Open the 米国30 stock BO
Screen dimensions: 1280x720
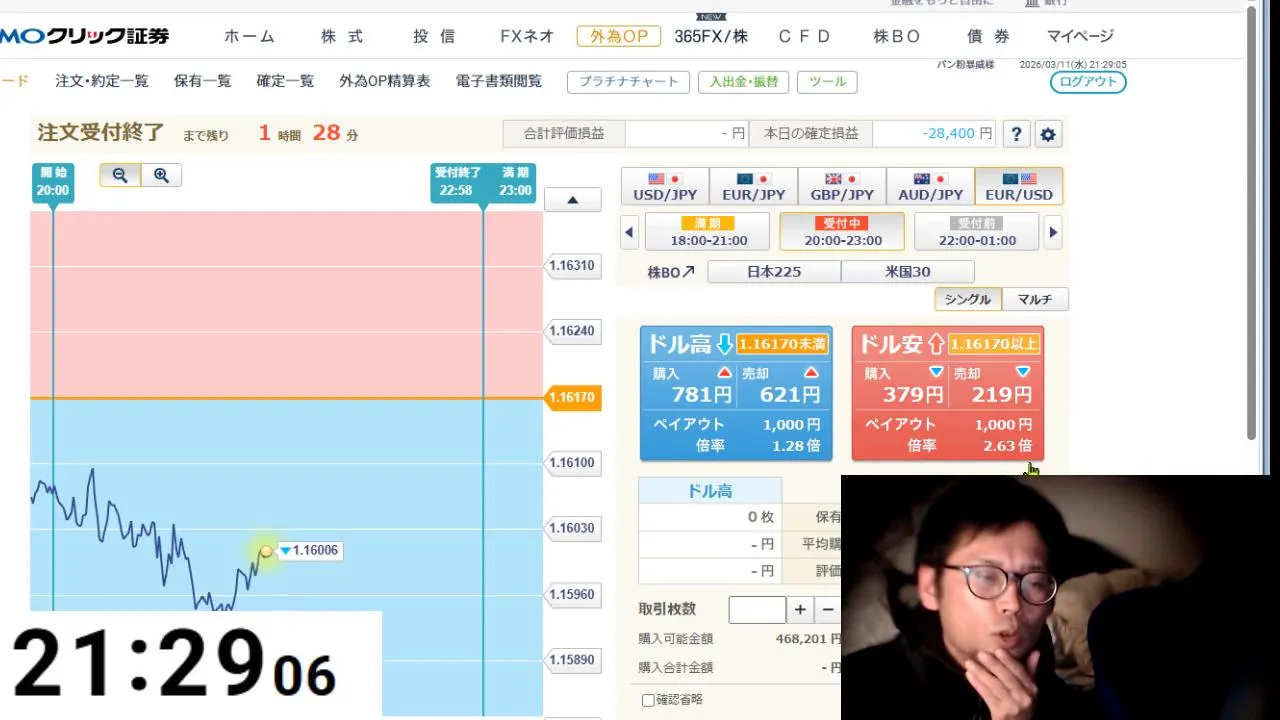tap(907, 272)
